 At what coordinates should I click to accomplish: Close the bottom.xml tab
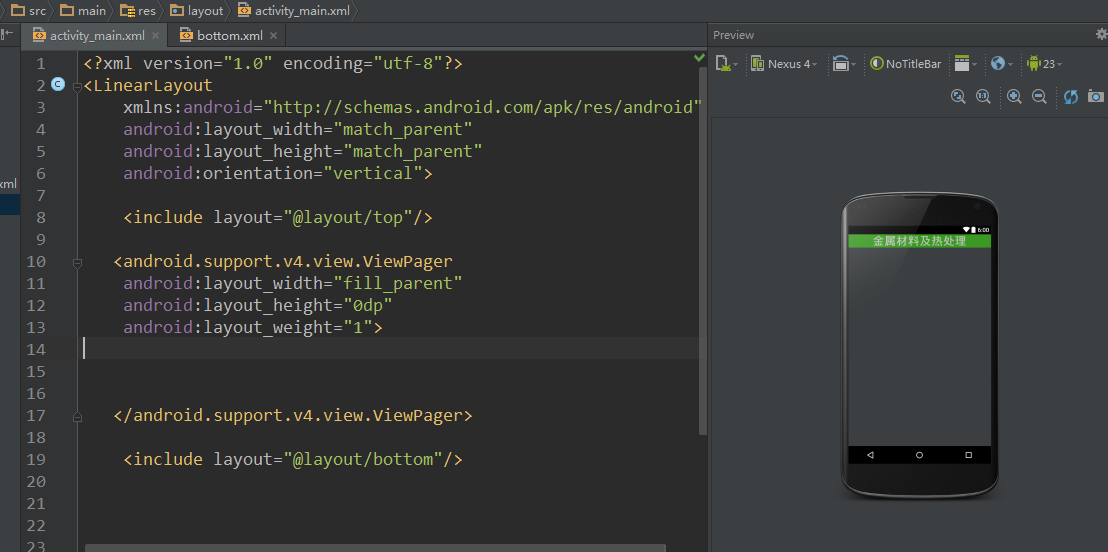273,35
